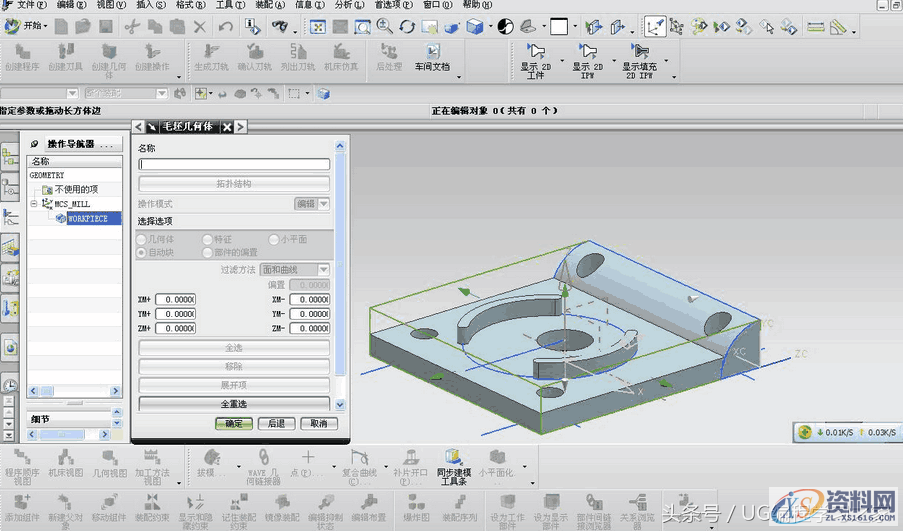The image size is (903, 531).
Task: Click the 创建操作 create operation icon
Action: 152,56
